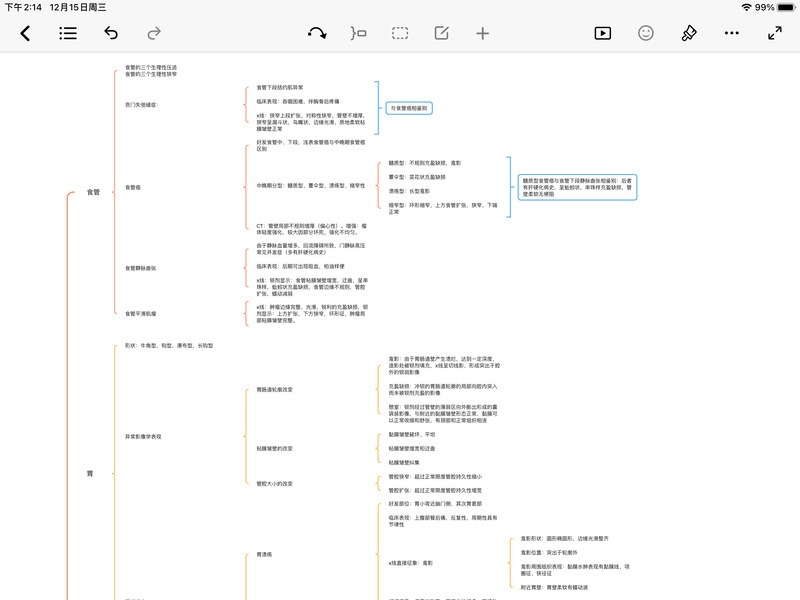Select the subtopic 食管平滑肌瘤
Screen dimensions: 800x600
click(141, 314)
